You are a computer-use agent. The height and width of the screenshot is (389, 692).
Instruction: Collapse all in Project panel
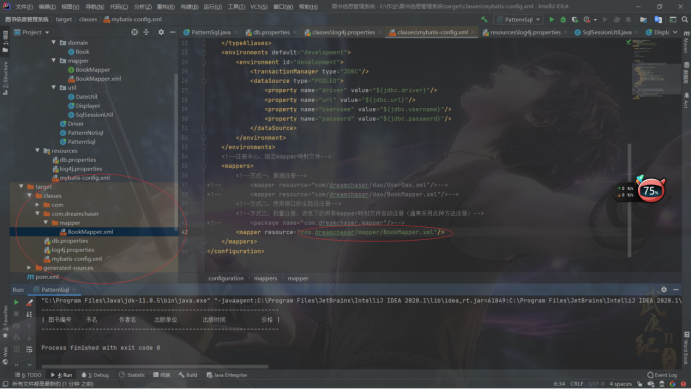tap(146, 32)
